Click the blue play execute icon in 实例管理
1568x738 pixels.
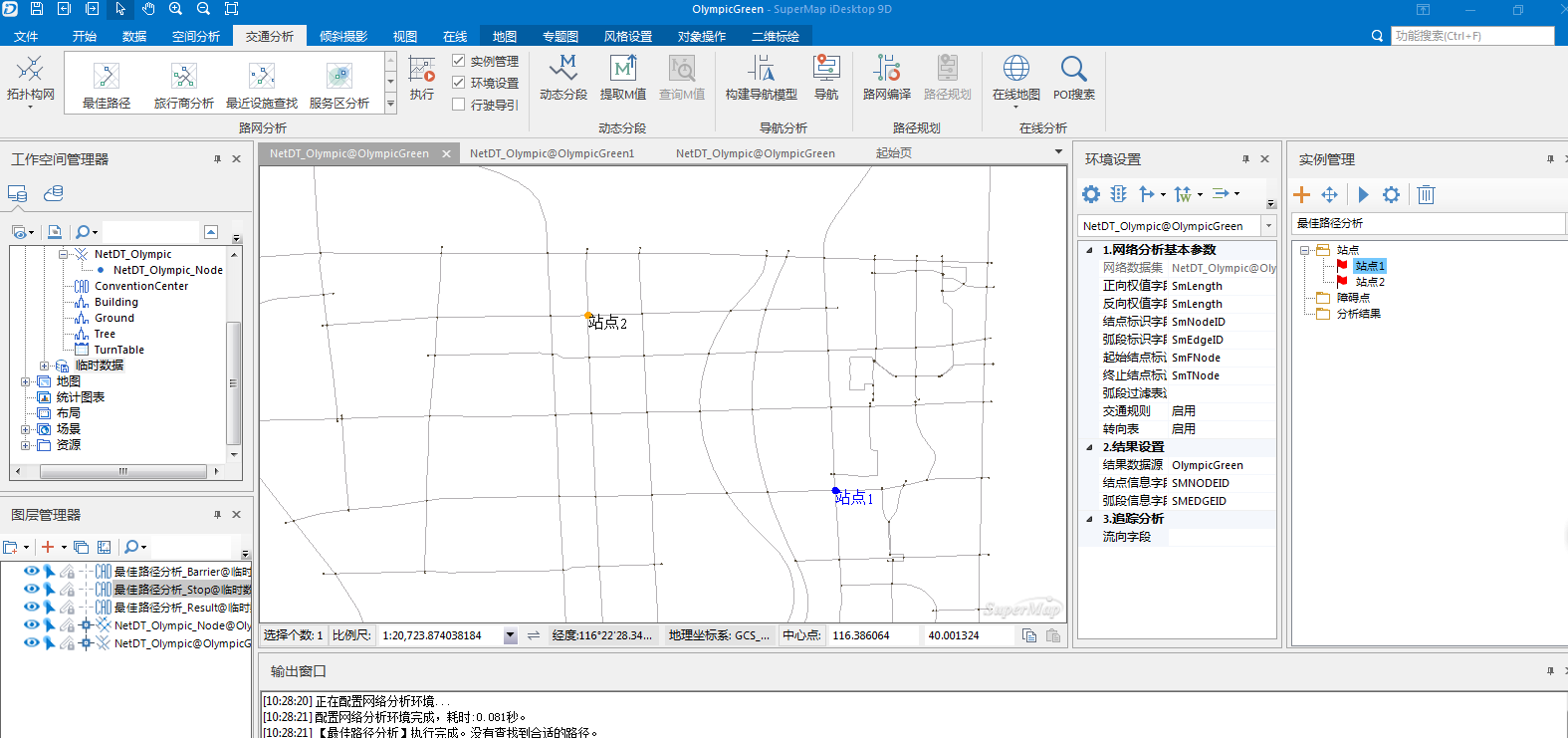pos(1364,194)
